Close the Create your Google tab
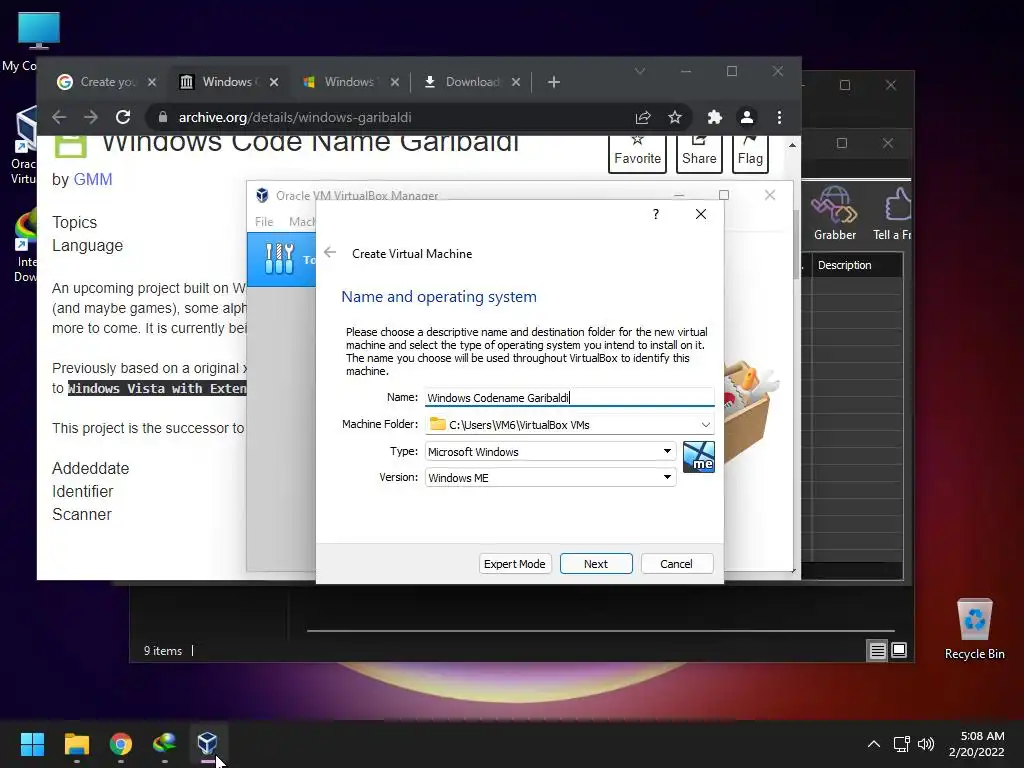1024x768 pixels. tap(152, 82)
